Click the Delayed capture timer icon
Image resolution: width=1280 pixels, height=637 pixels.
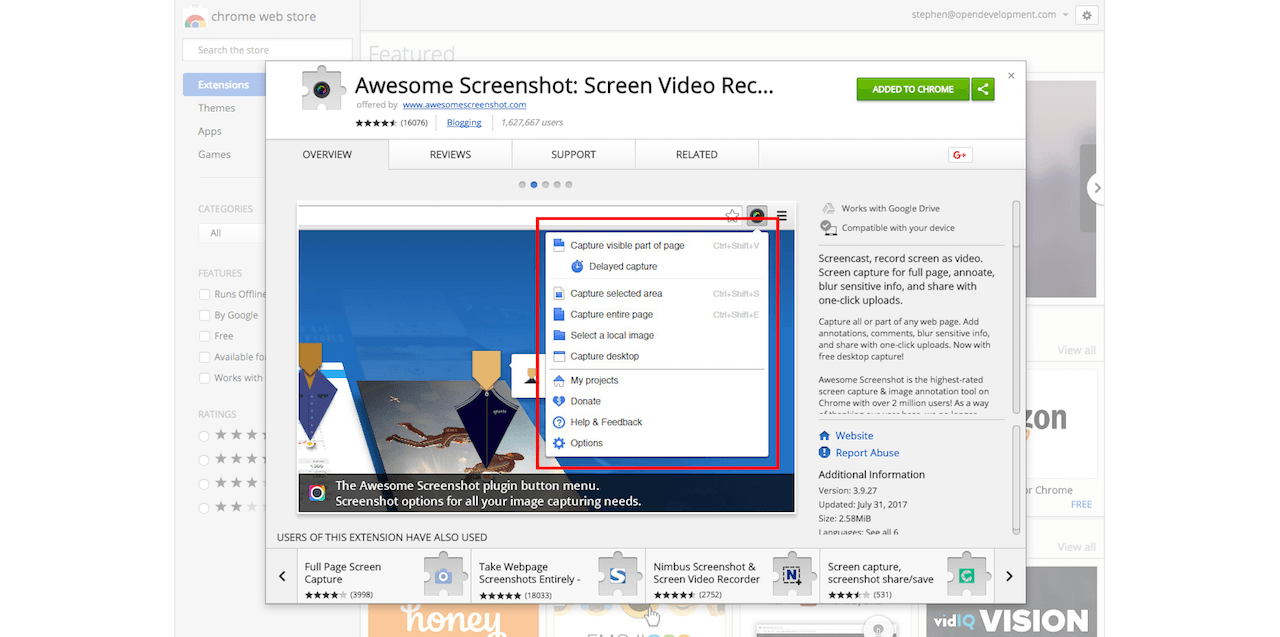click(x=577, y=267)
